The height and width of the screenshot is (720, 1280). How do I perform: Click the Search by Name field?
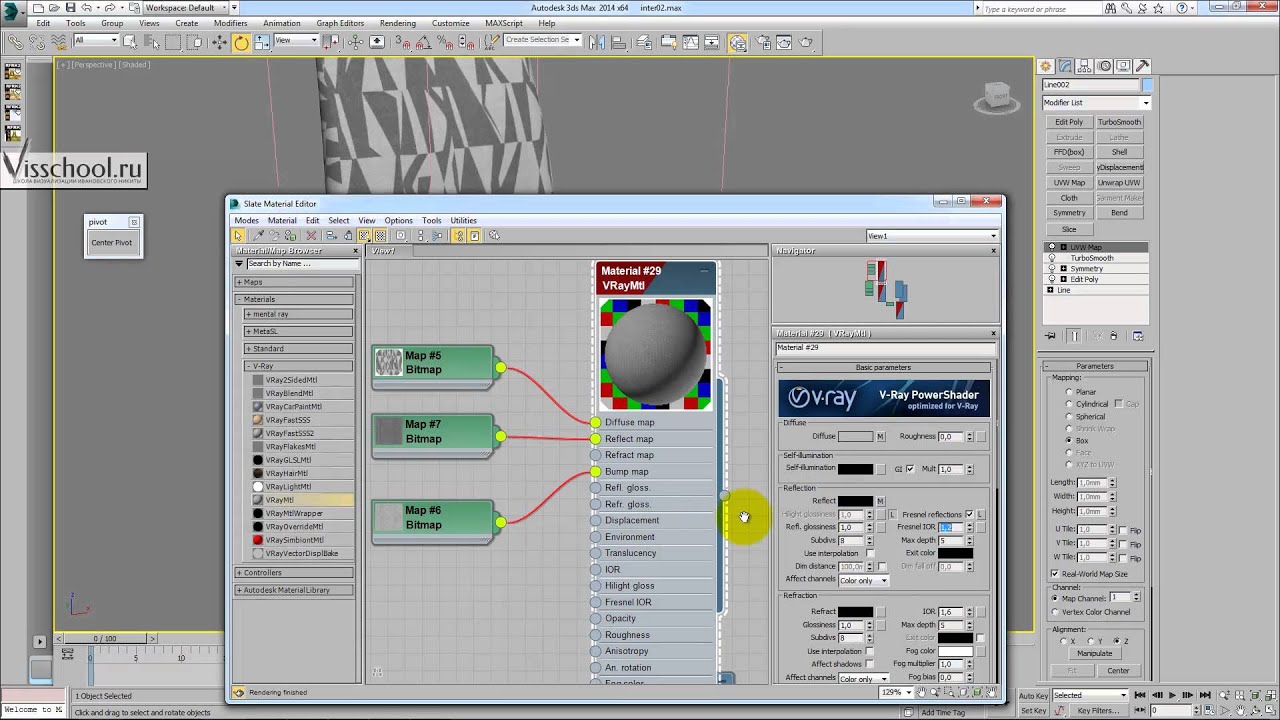click(301, 264)
